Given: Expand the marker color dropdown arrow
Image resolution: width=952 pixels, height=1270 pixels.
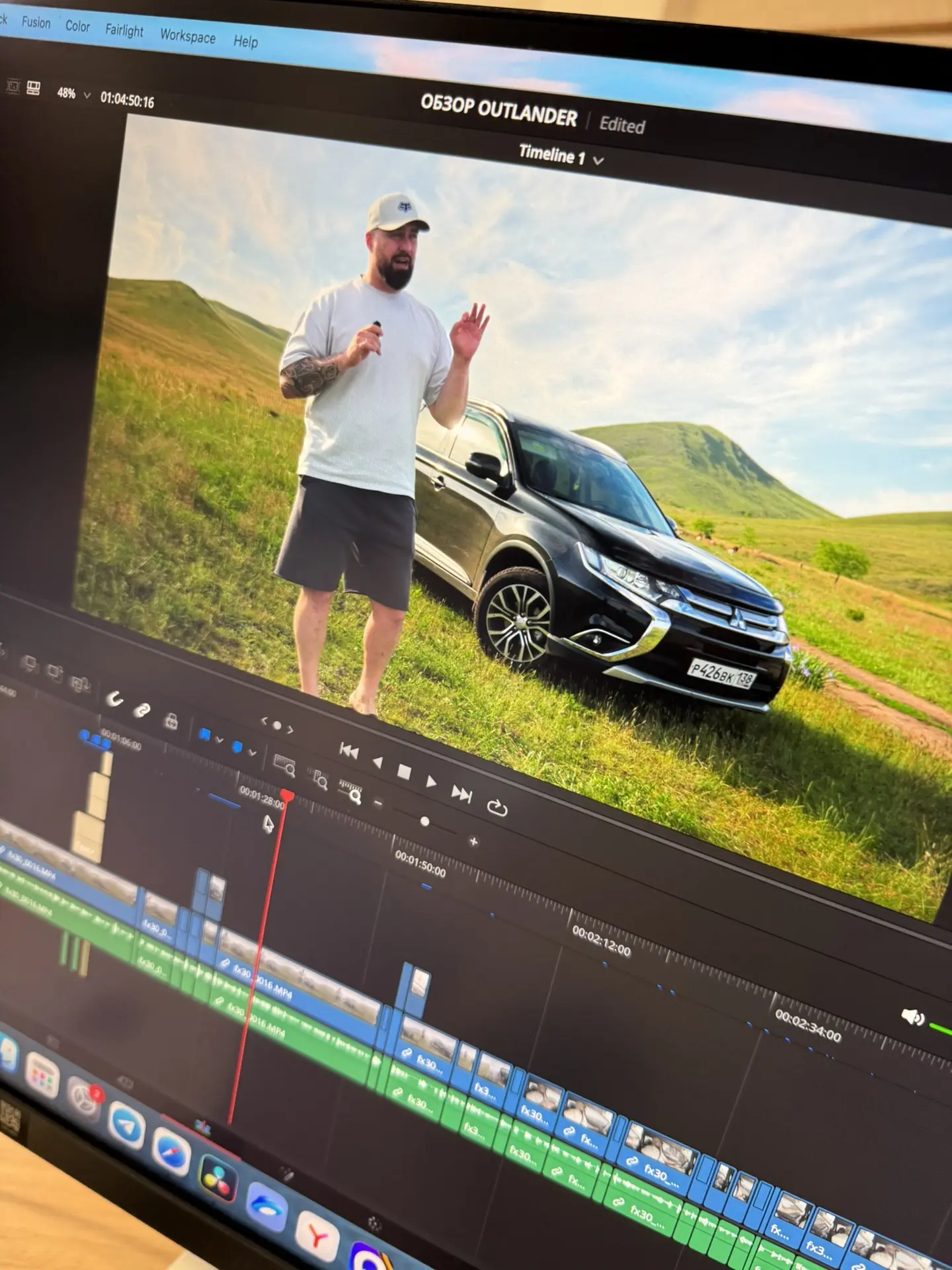Looking at the screenshot, I should (252, 752).
